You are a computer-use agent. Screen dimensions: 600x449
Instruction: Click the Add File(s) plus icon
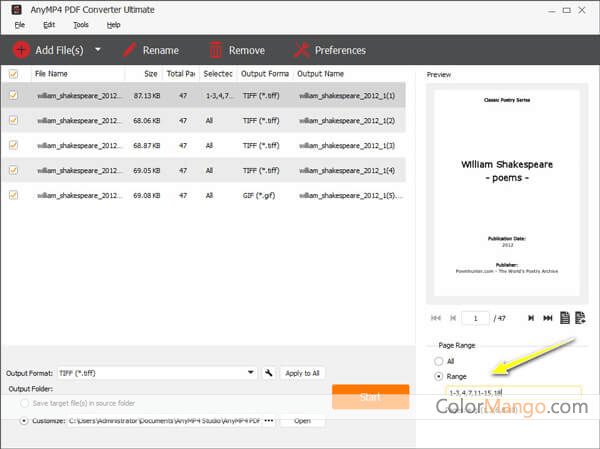(21, 50)
